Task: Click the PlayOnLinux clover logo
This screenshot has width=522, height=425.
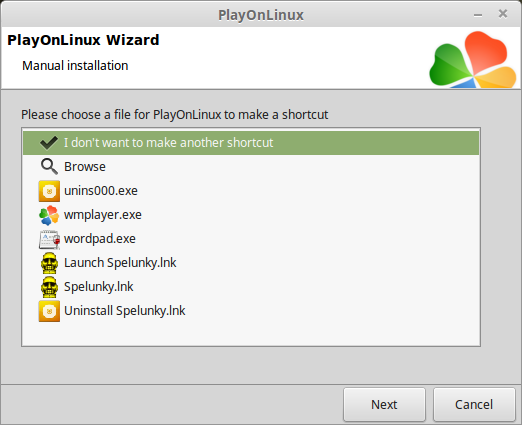Action: [472, 59]
